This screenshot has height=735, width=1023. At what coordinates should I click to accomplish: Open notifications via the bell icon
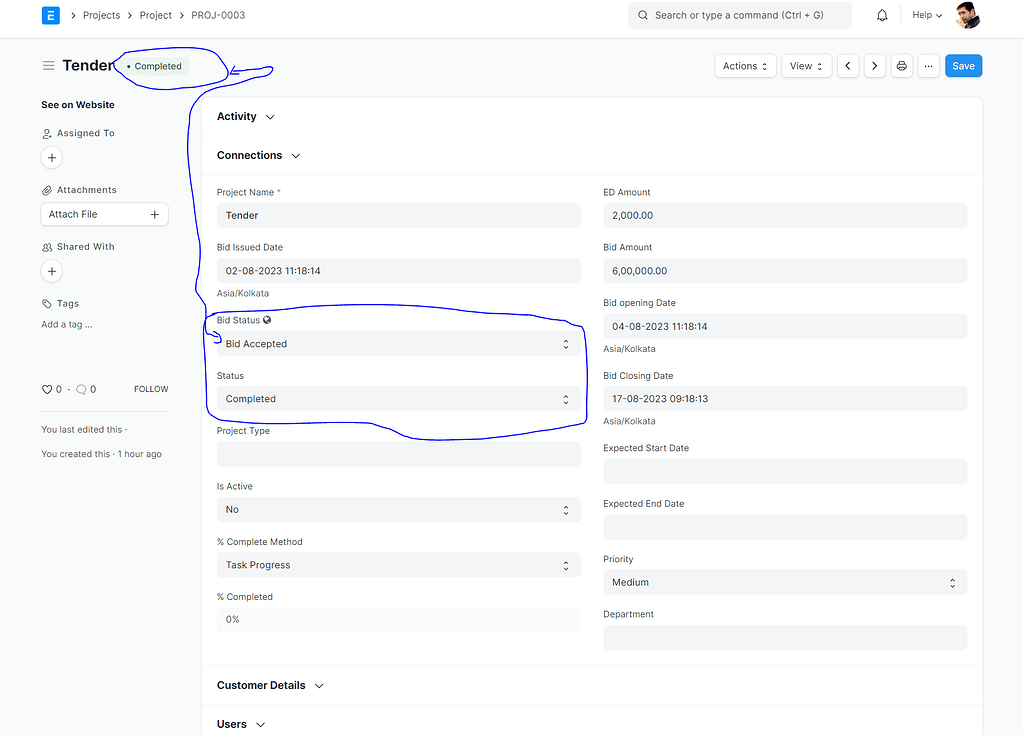pyautogui.click(x=883, y=15)
